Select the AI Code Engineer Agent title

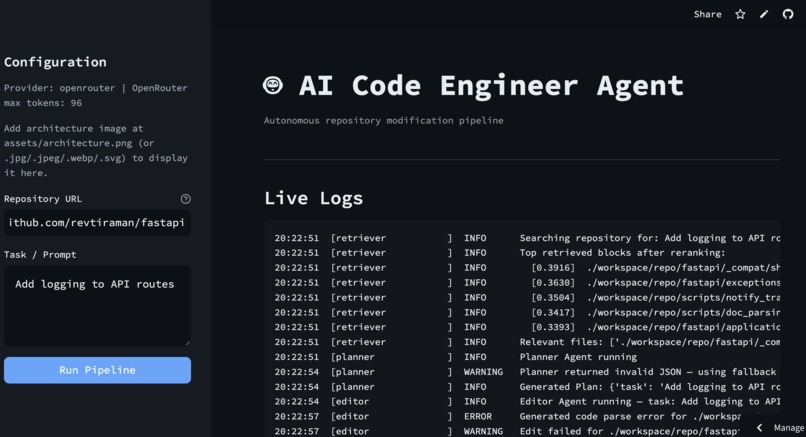(491, 86)
